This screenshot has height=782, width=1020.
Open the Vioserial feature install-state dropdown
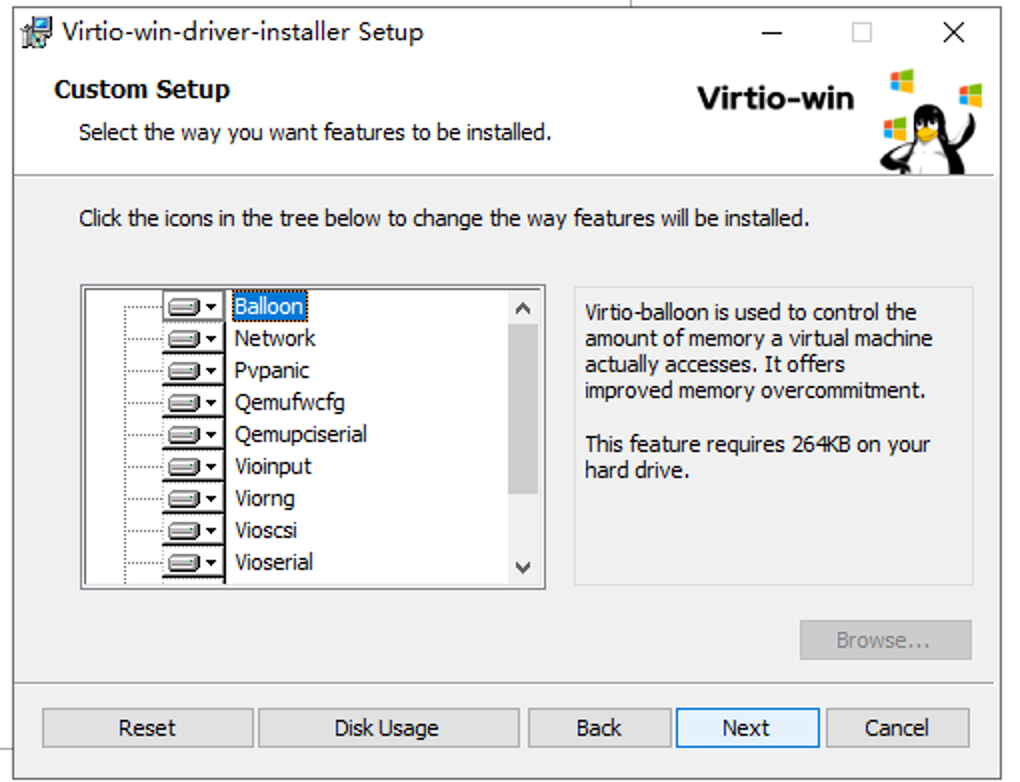click(x=193, y=562)
